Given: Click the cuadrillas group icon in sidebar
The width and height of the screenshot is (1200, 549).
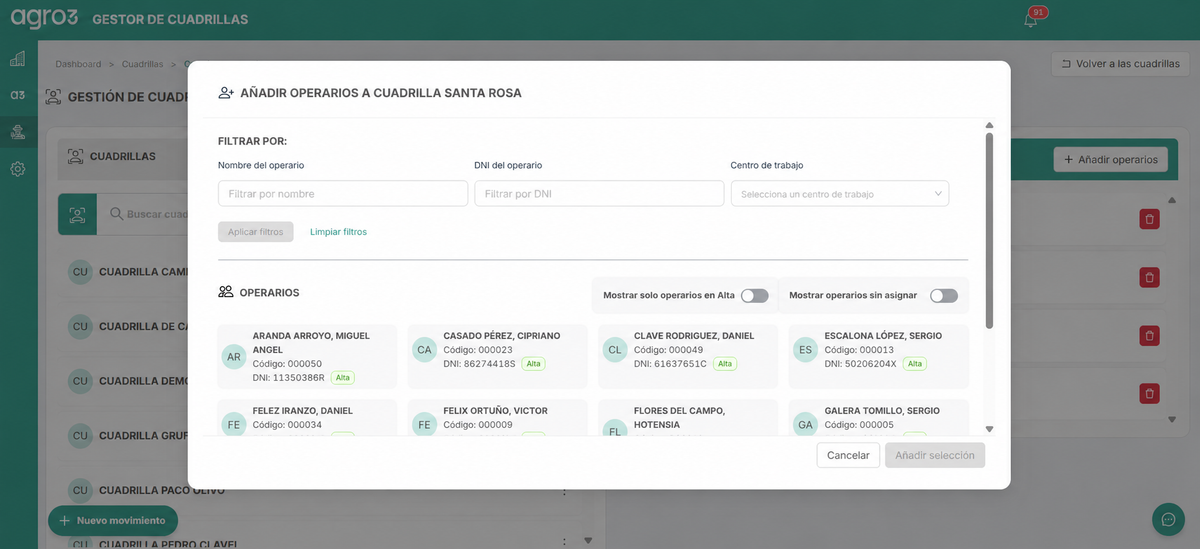Looking at the screenshot, I should pos(18,132).
